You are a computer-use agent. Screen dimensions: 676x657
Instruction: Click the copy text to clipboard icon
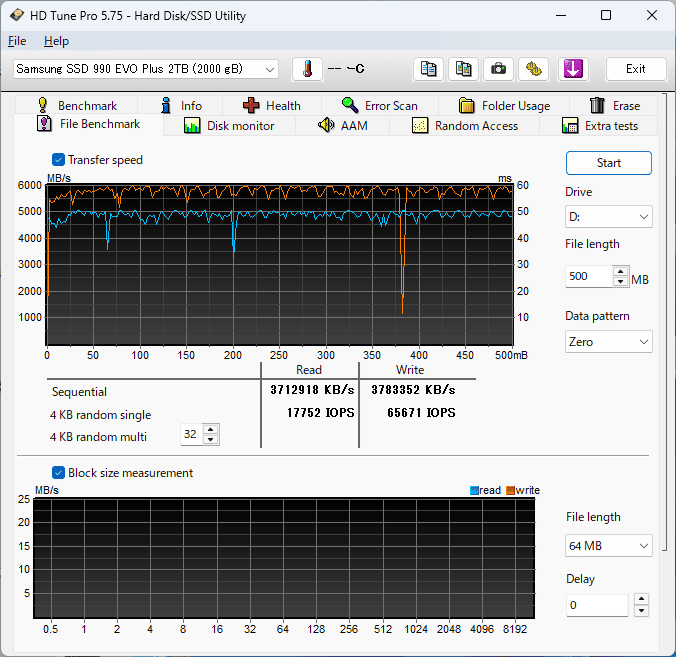[429, 69]
